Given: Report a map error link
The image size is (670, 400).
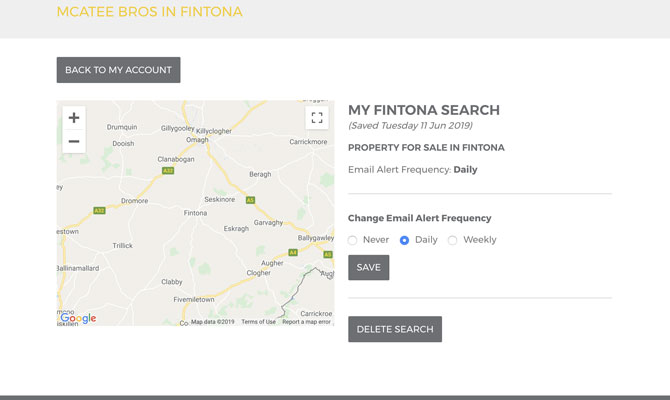Looking at the screenshot, I should [306, 322].
